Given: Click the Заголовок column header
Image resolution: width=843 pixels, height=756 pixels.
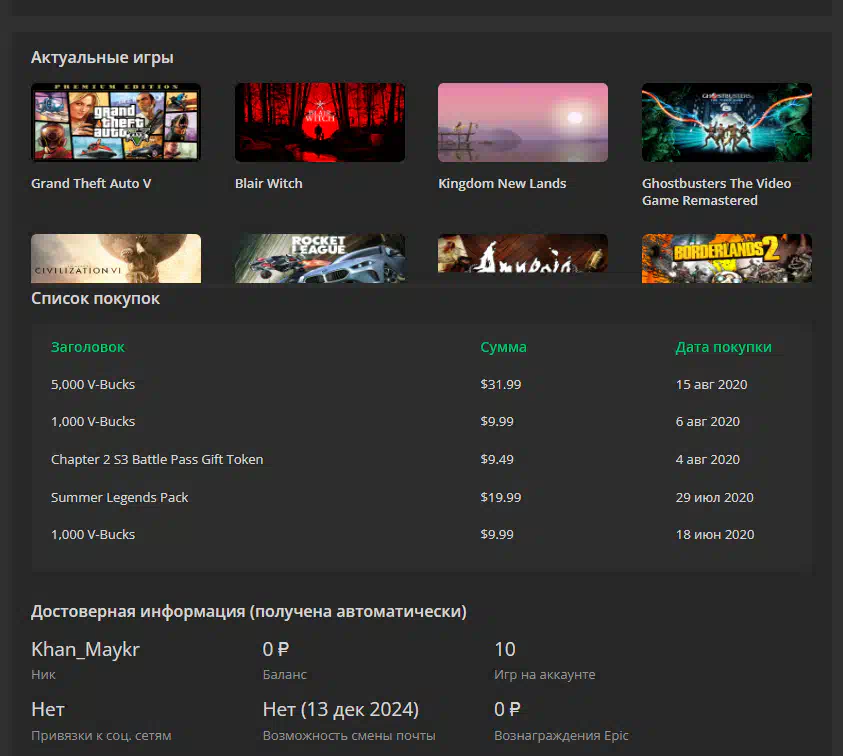Looking at the screenshot, I should tap(88, 347).
